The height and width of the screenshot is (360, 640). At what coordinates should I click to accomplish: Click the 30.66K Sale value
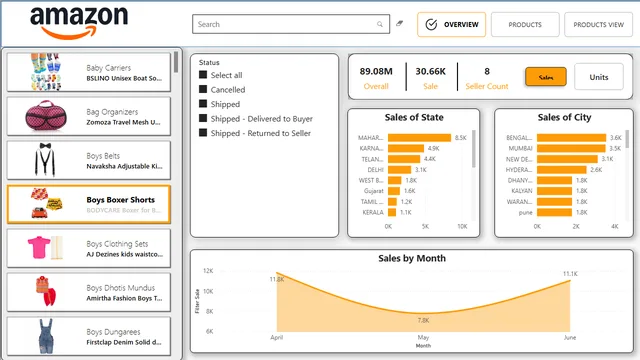(431, 71)
